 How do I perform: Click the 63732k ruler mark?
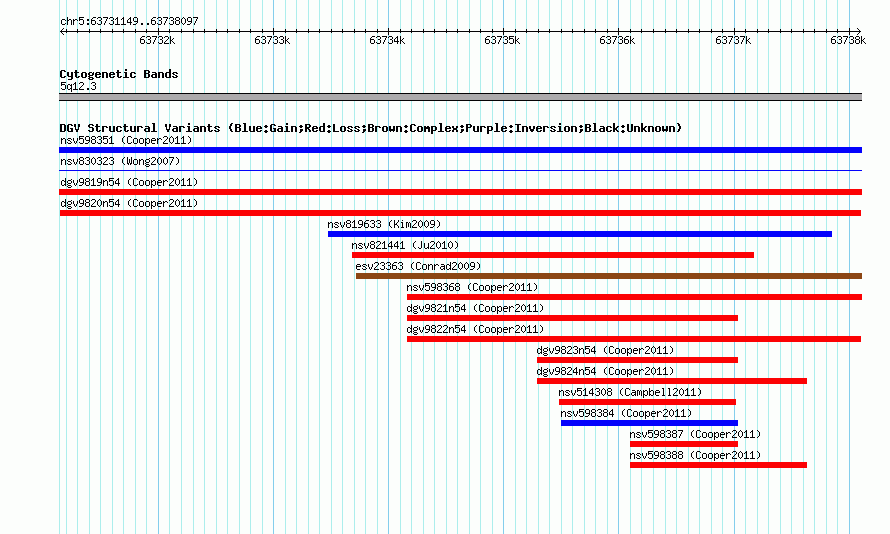click(x=157, y=40)
